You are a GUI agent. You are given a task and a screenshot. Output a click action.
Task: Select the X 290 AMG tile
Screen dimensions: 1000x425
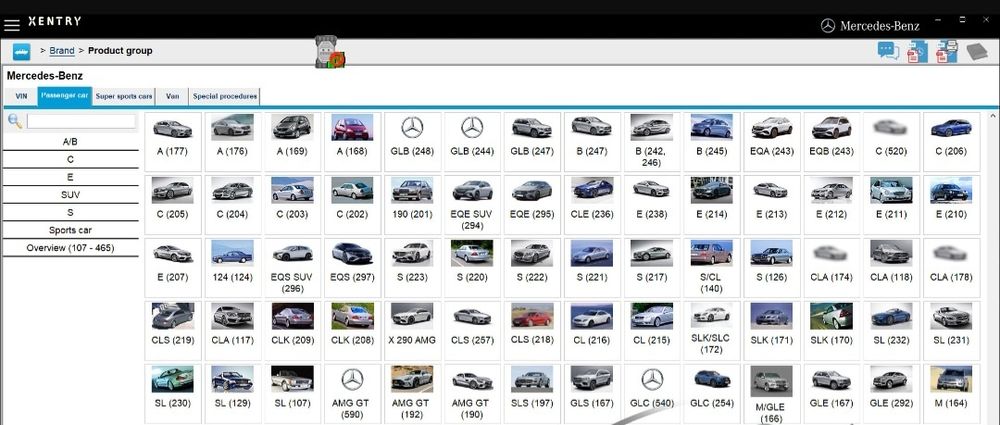pos(412,331)
